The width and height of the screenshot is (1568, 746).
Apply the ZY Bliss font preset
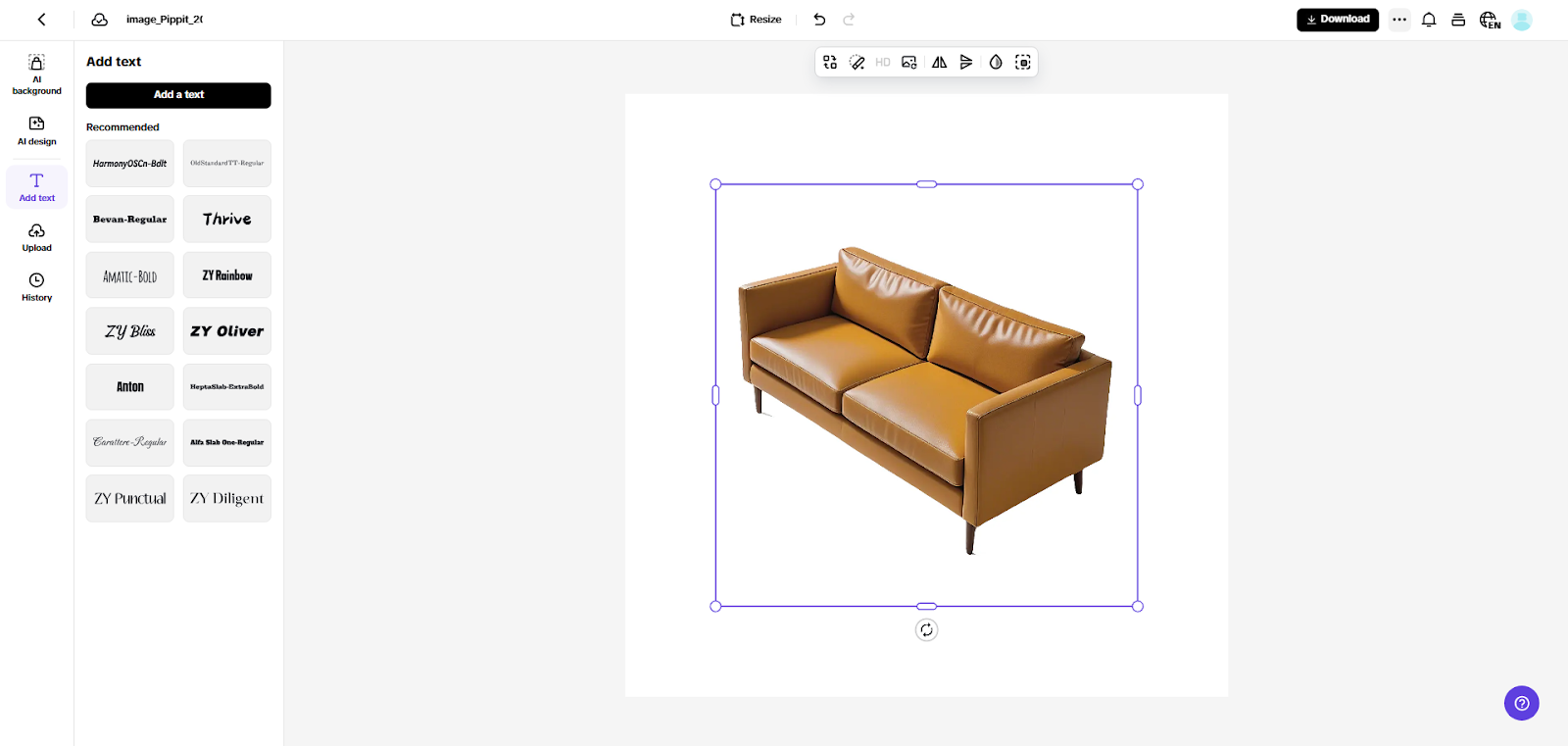[130, 331]
